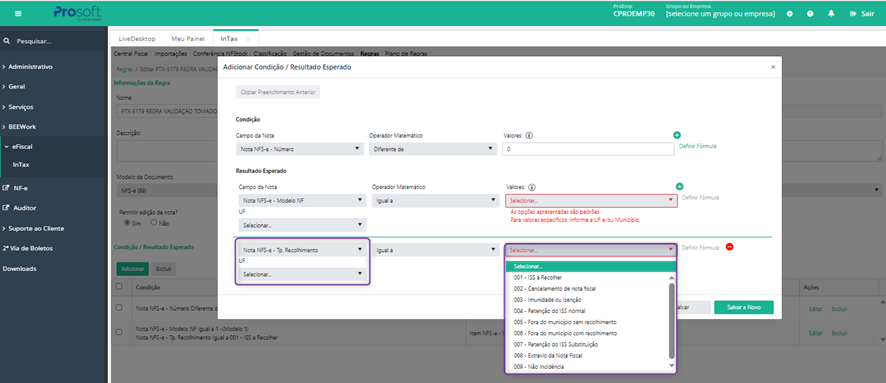The width and height of the screenshot is (886, 383).
Task: Click the options list scrollbar
Action: tap(672, 320)
